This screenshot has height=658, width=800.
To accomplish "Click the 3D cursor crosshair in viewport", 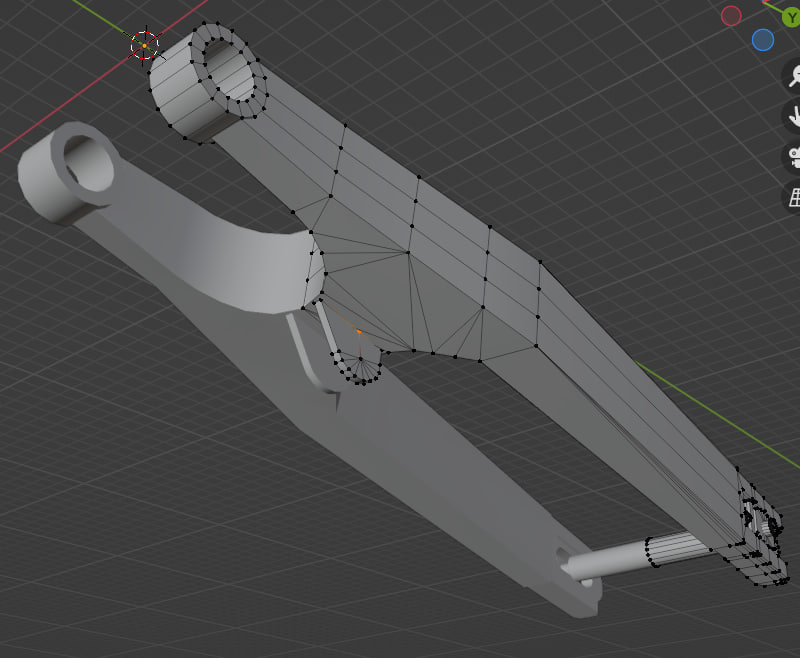I will pos(145,45).
